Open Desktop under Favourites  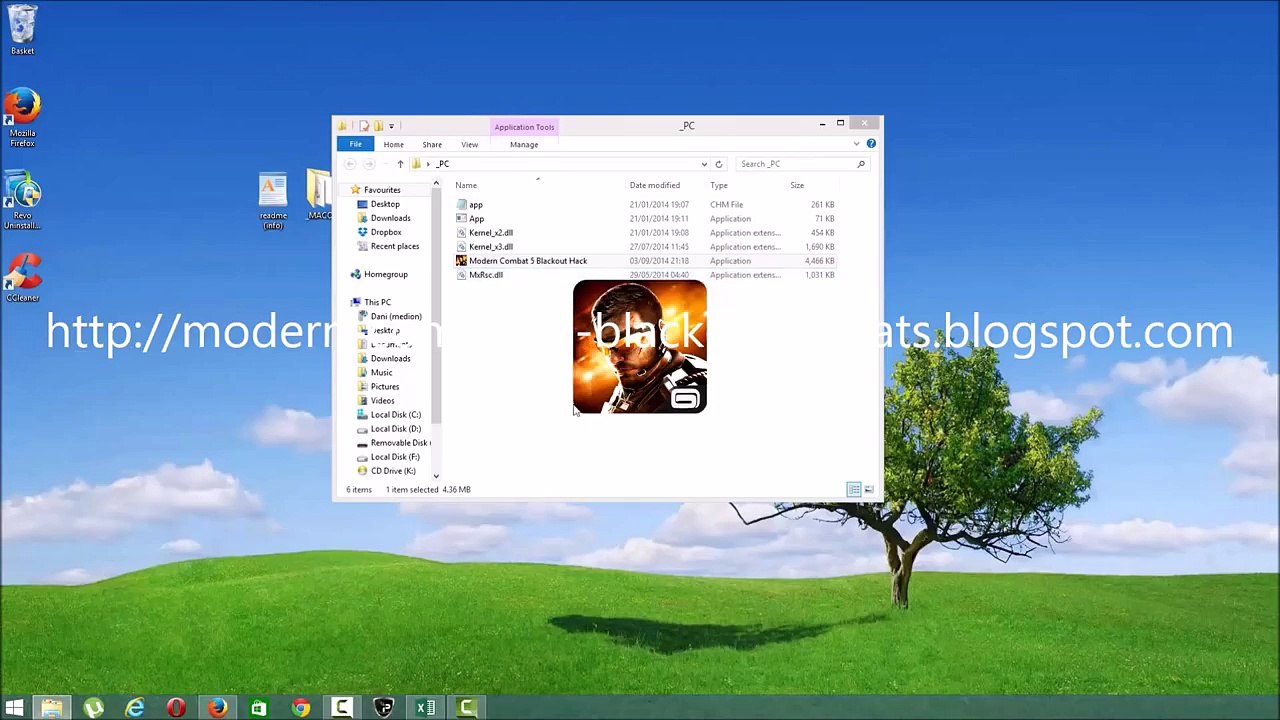tap(385, 204)
